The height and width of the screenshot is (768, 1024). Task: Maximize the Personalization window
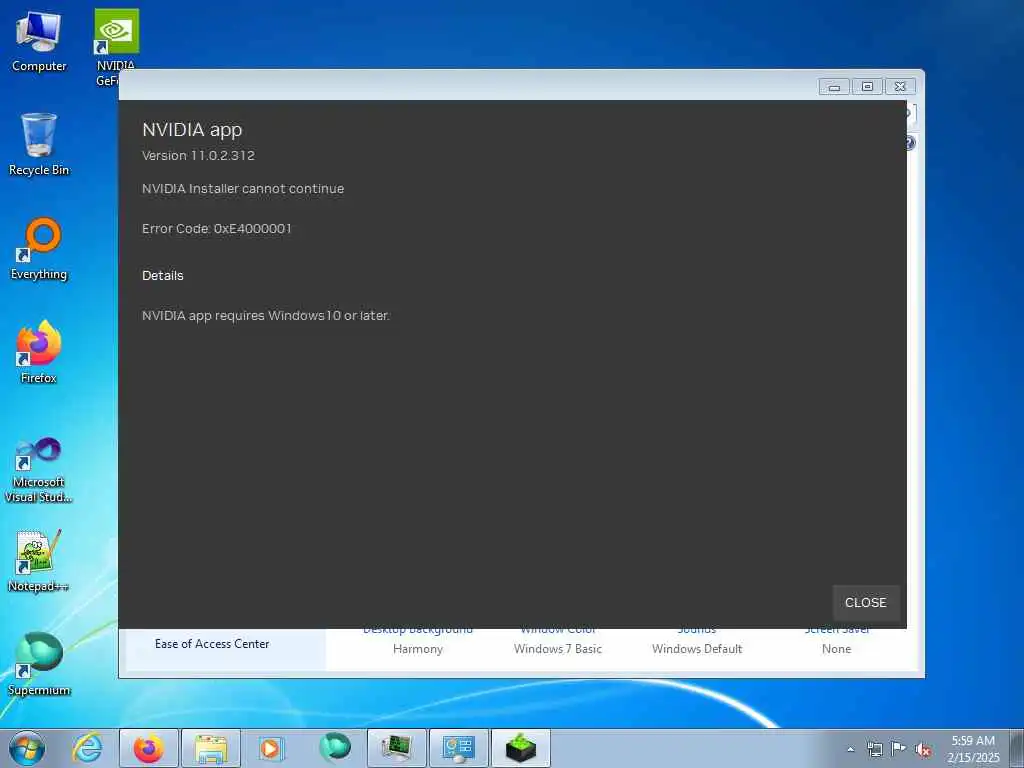pyautogui.click(x=867, y=86)
